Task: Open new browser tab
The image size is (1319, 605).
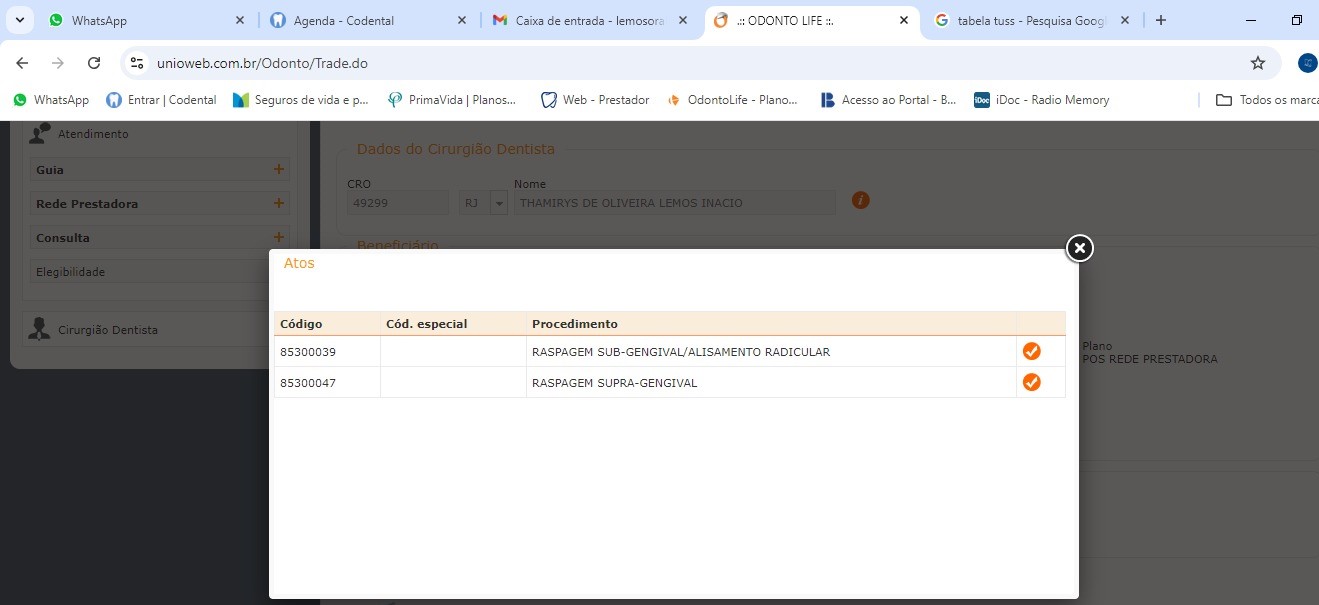Action: coord(1160,20)
